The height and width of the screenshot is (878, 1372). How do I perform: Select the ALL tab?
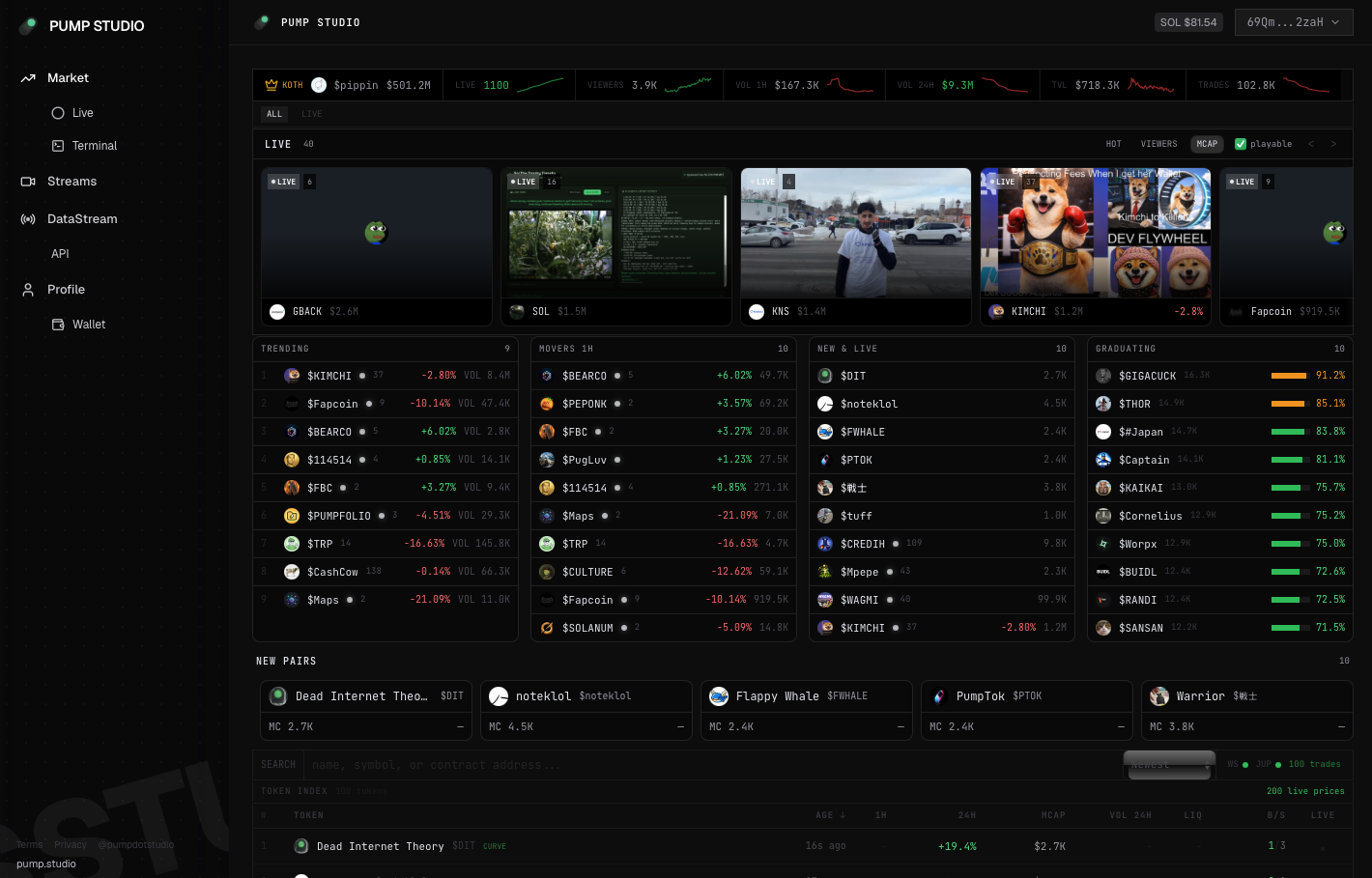click(274, 114)
